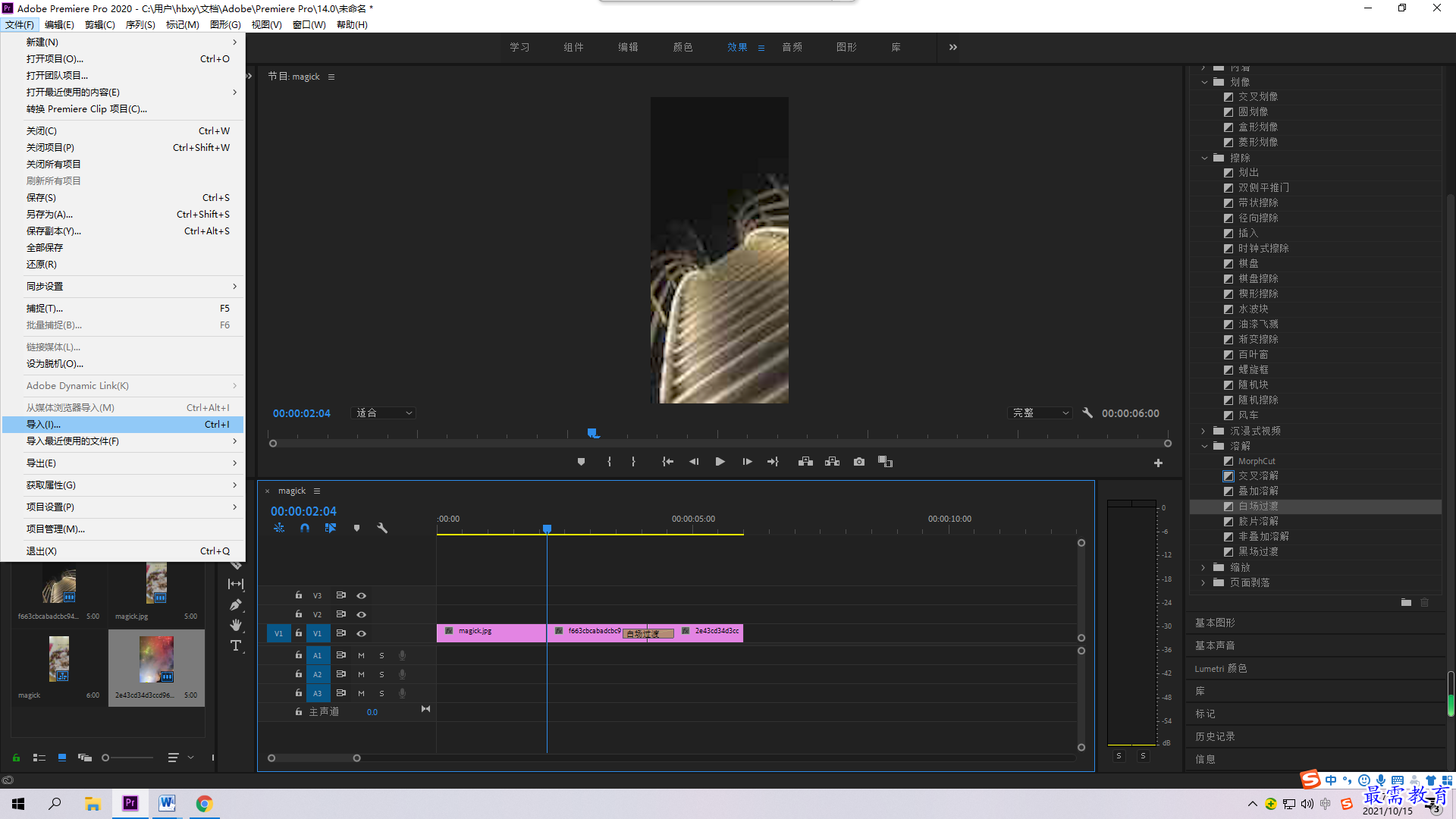Go to Out point button
The image size is (1456, 819).
(x=773, y=462)
